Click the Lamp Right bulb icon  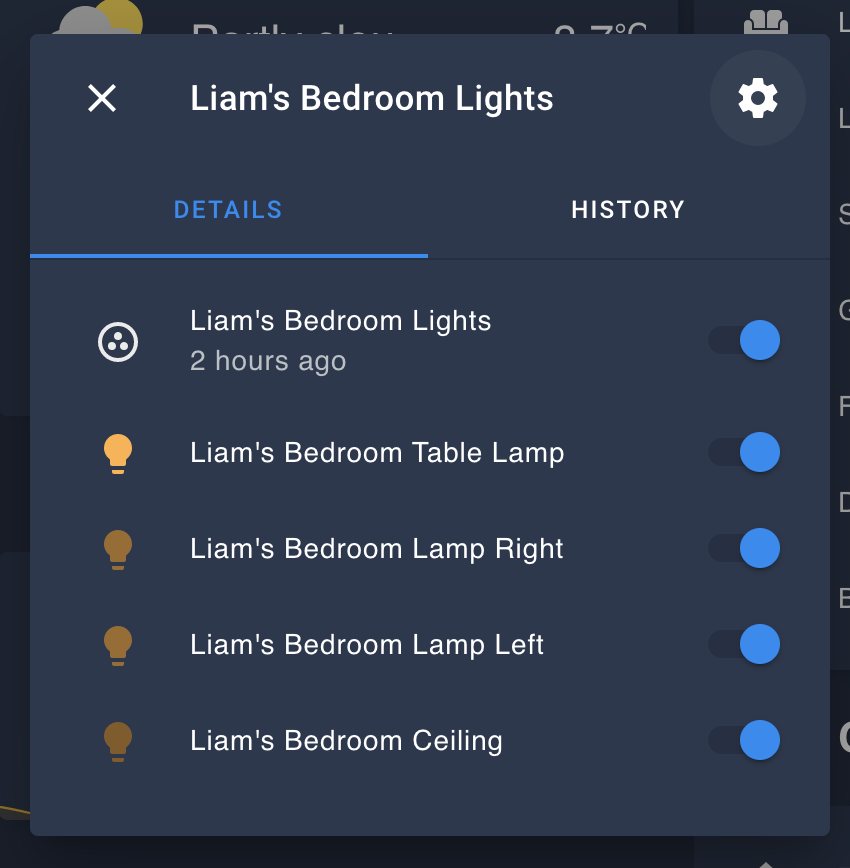click(x=118, y=549)
